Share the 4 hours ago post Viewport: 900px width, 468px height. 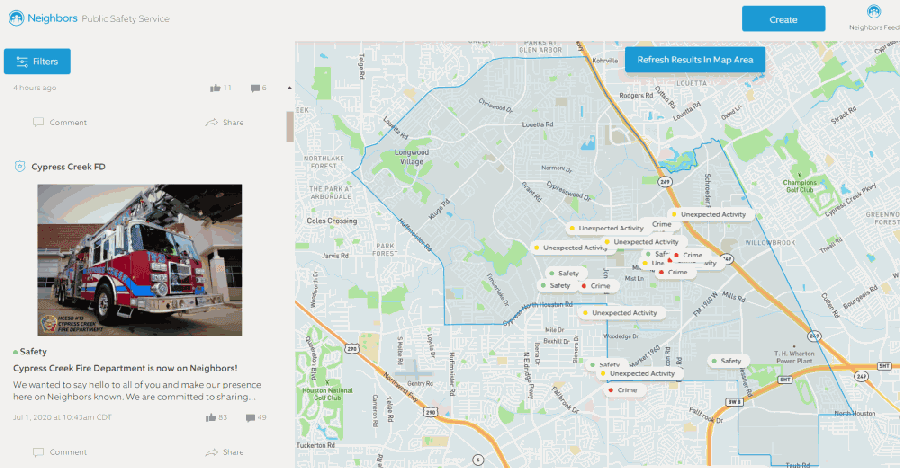click(224, 122)
